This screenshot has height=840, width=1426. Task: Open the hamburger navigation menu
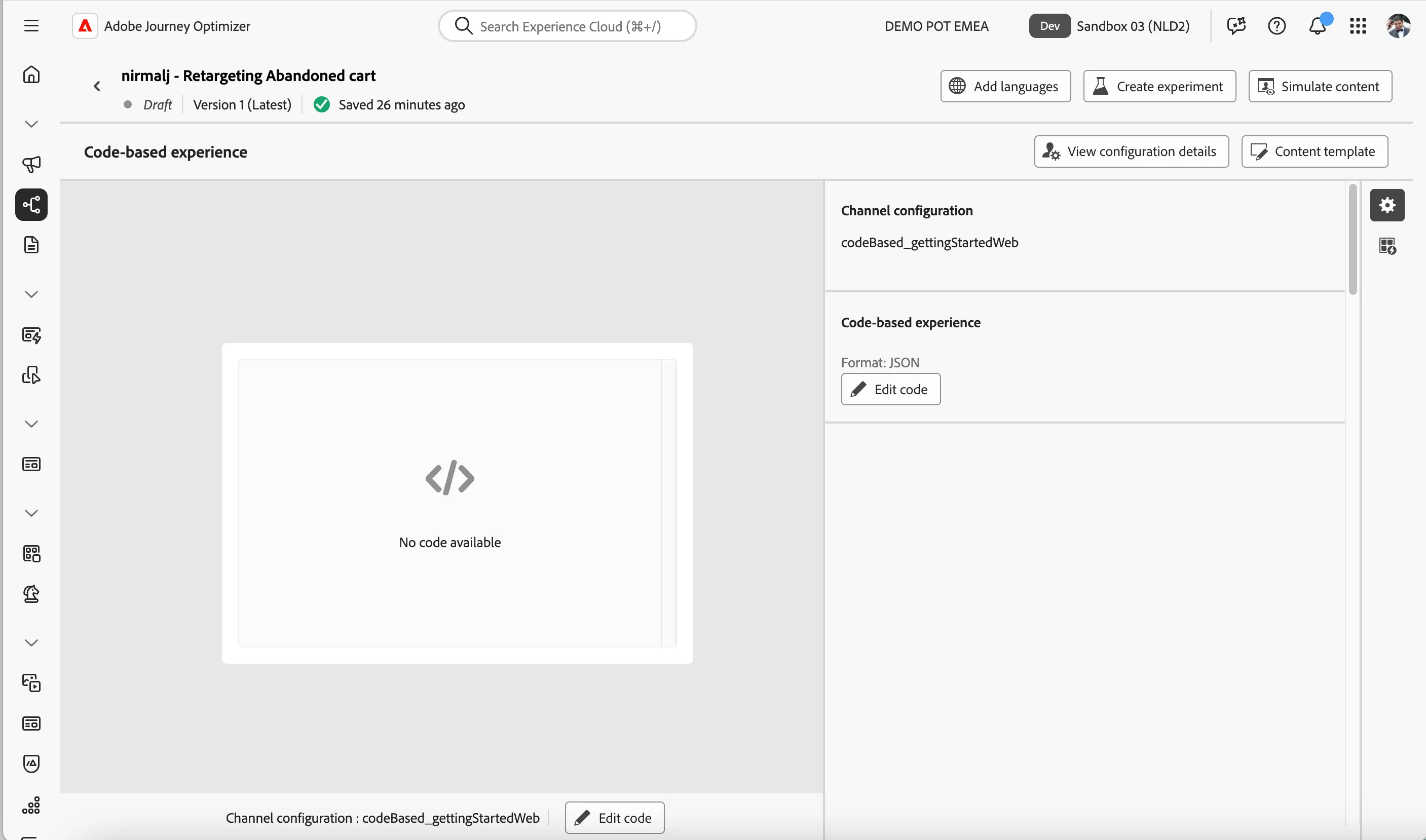pyautogui.click(x=31, y=26)
